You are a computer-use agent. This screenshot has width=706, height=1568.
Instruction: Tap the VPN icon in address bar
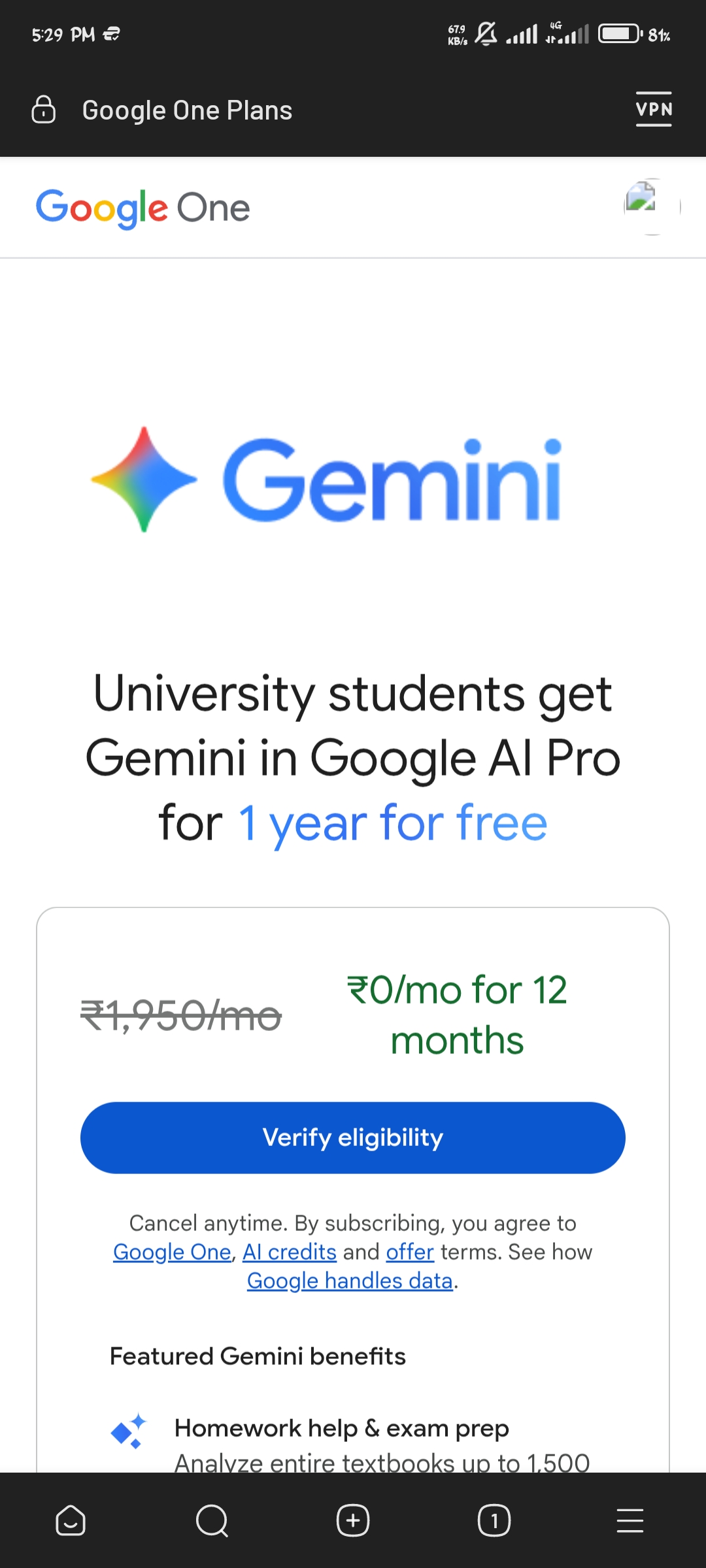pyautogui.click(x=654, y=109)
